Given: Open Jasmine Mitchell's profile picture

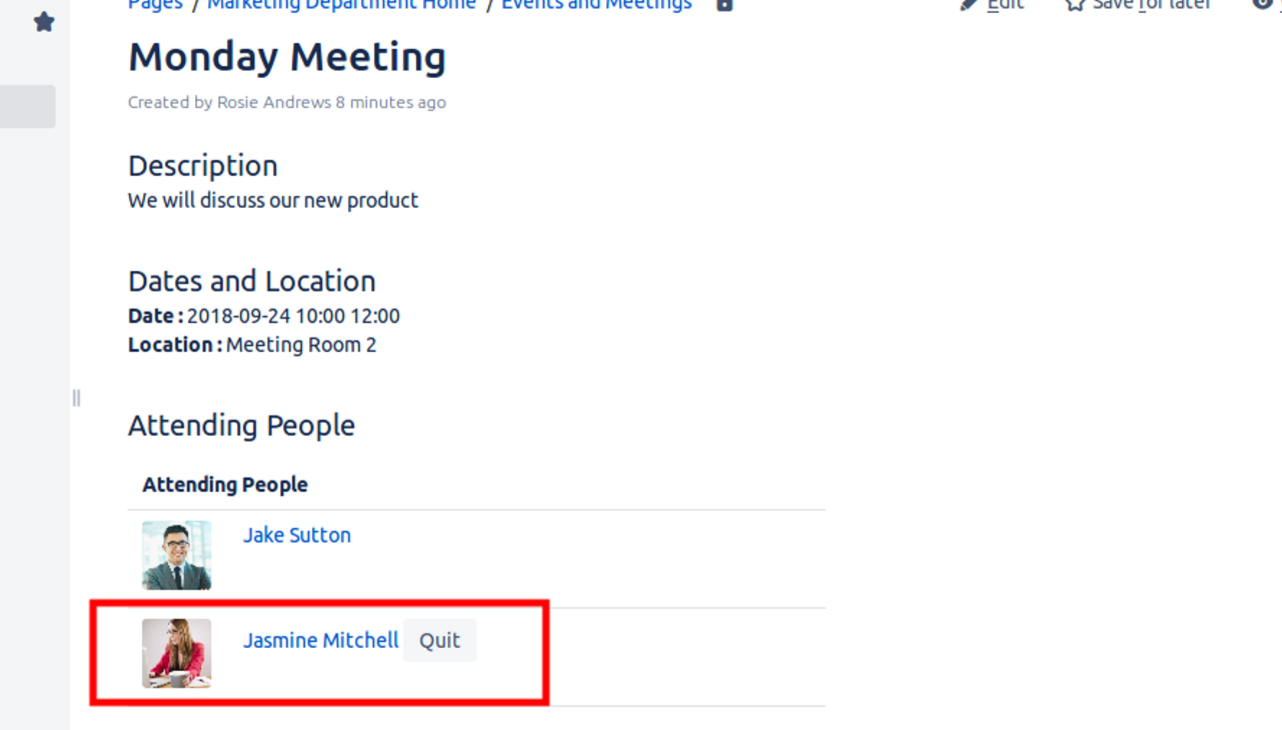Looking at the screenshot, I should [176, 653].
